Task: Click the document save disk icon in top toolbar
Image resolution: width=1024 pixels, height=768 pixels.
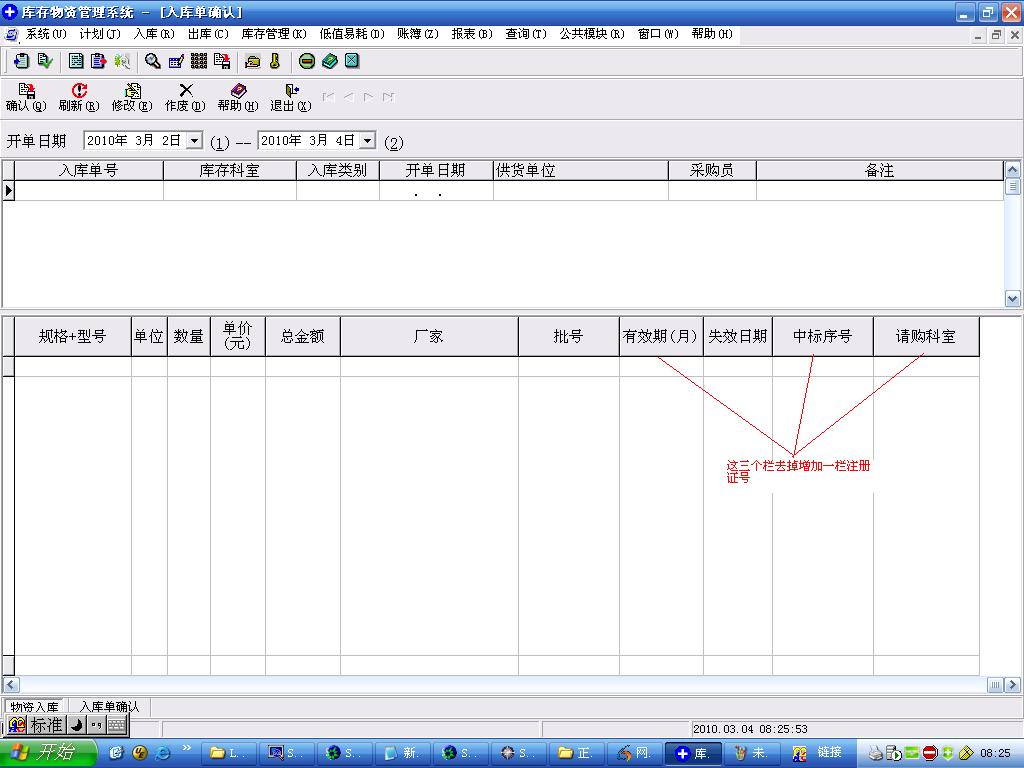Action: (222, 61)
